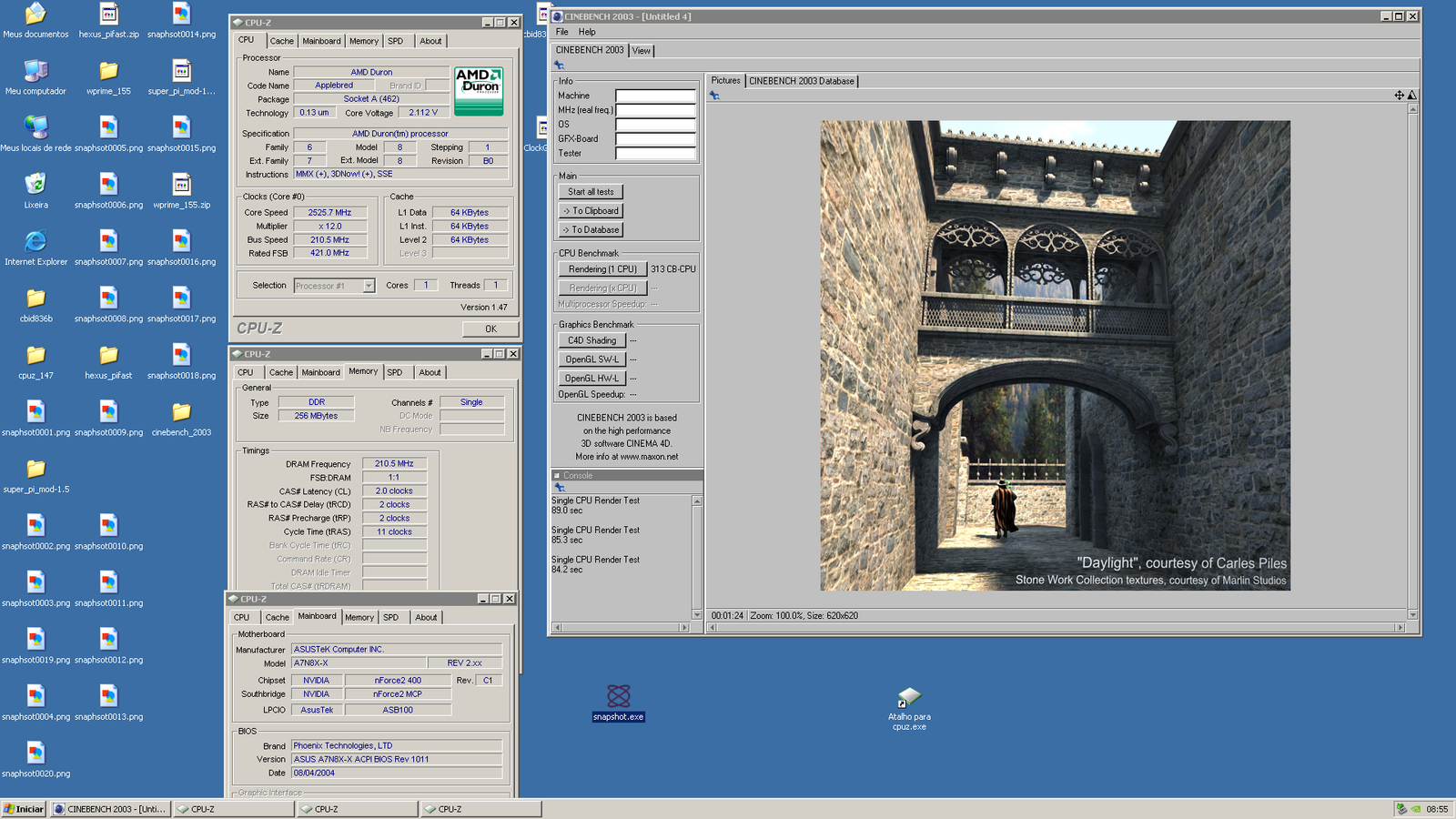Click the pin icon in the Console panel header
The height and width of the screenshot is (819, 1456).
click(559, 489)
